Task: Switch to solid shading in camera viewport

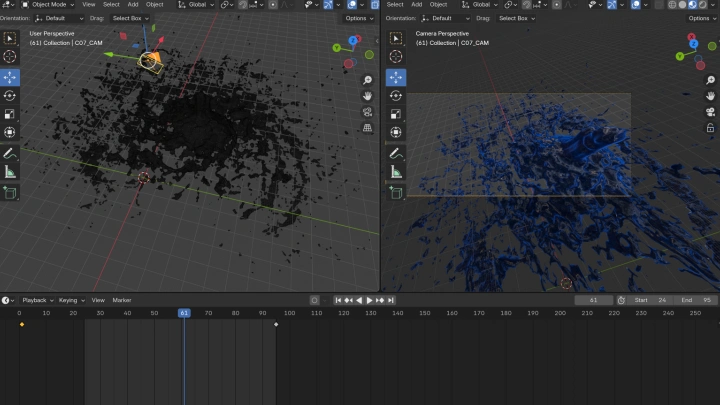Action: pyautogui.click(x=682, y=5)
